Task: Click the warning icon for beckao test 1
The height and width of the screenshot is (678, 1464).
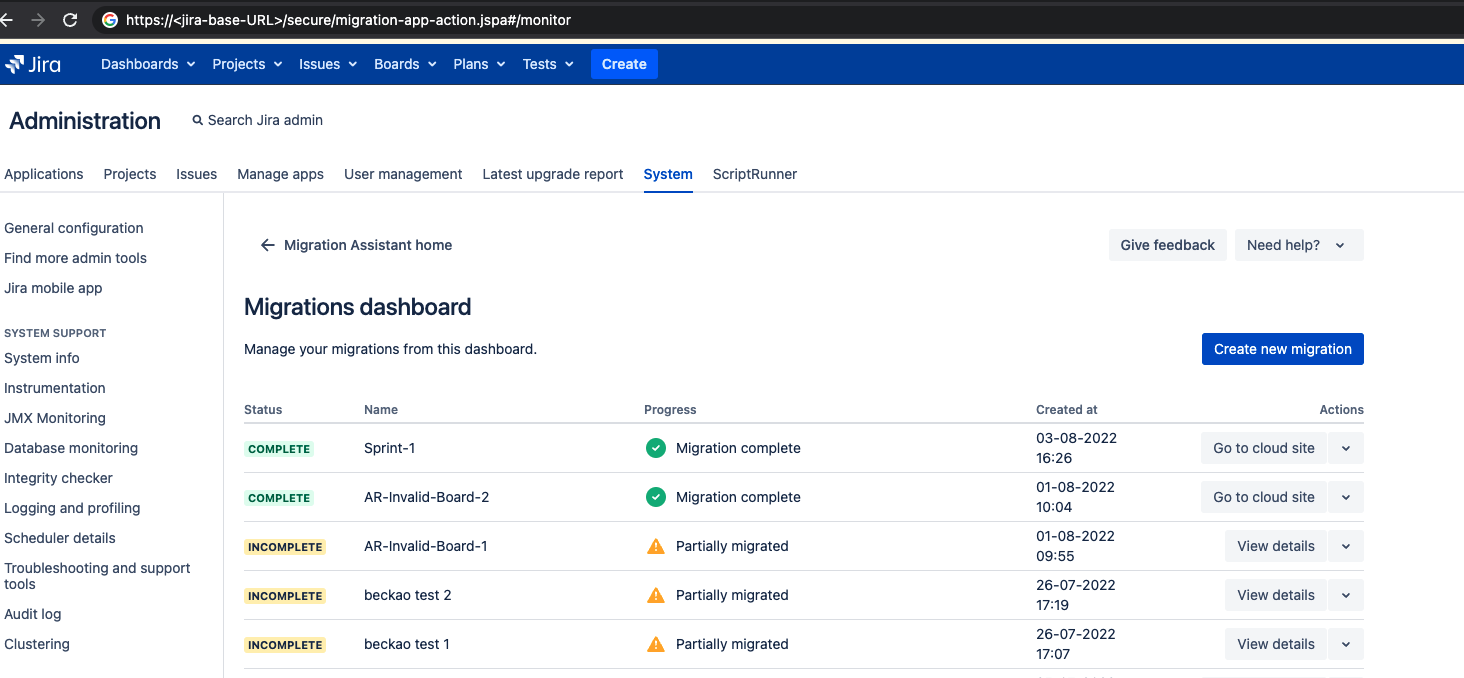Action: tap(656, 644)
